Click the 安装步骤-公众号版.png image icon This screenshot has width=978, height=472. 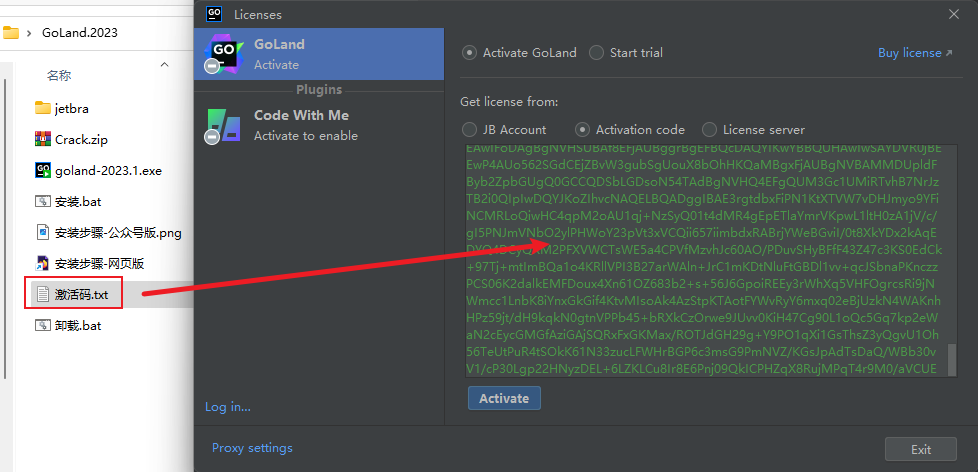(x=42, y=233)
